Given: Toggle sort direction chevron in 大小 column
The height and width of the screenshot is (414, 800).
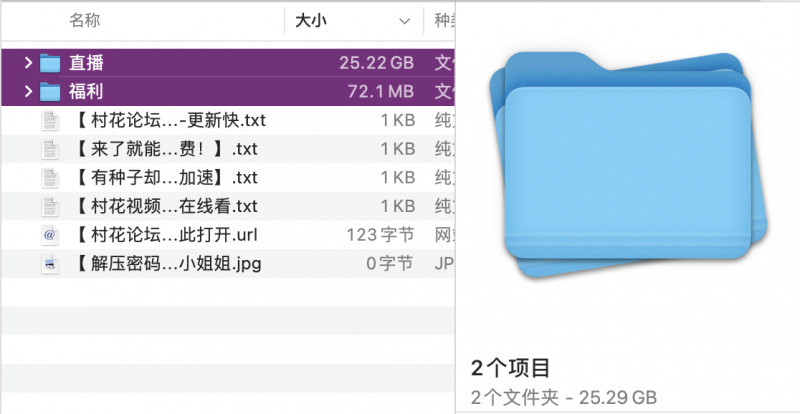Looking at the screenshot, I should pos(404,20).
